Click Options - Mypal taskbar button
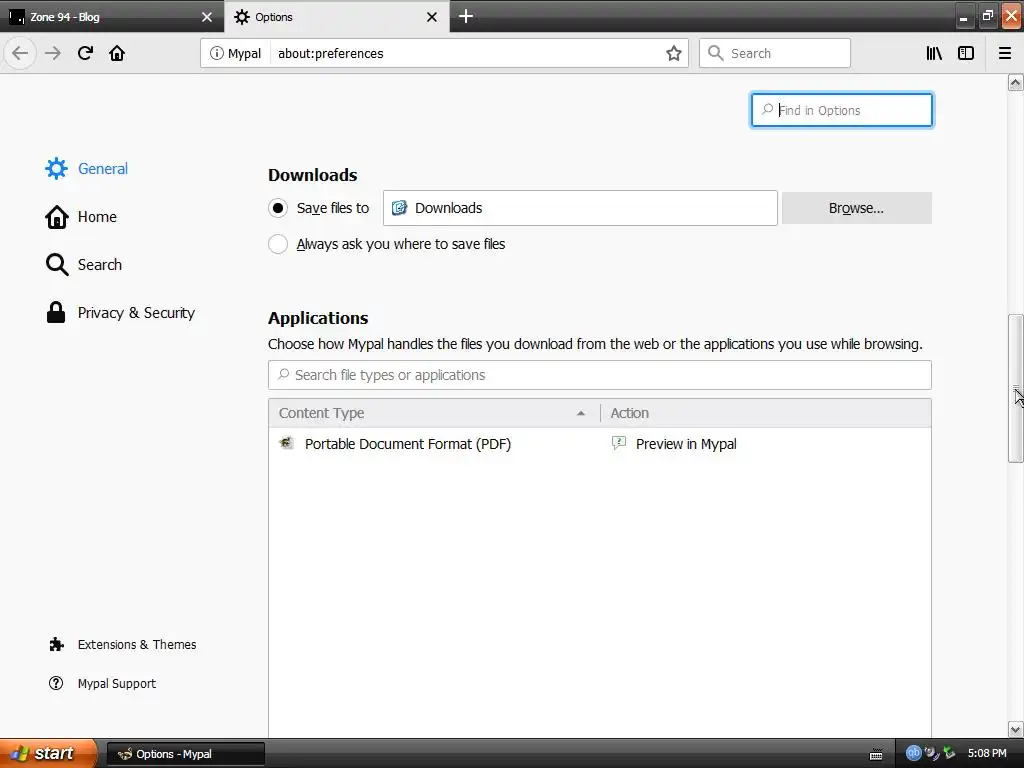Viewport: 1024px width, 768px height. coord(186,754)
